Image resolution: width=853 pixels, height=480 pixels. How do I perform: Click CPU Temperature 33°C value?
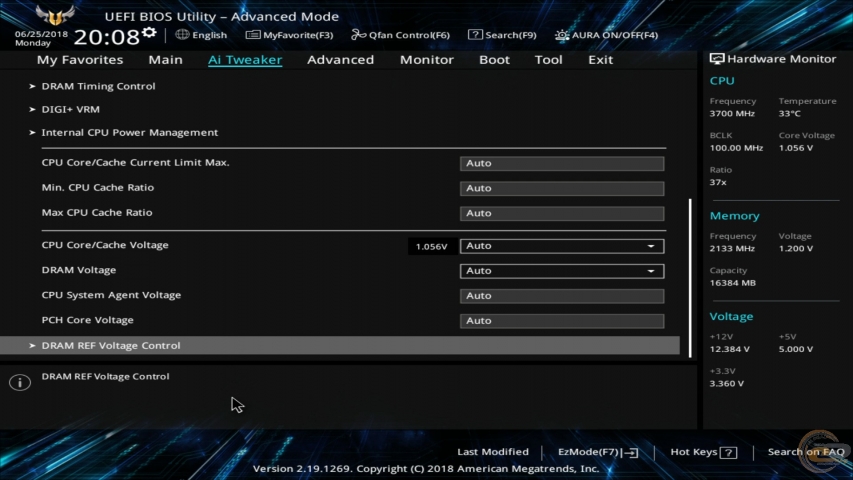(789, 114)
